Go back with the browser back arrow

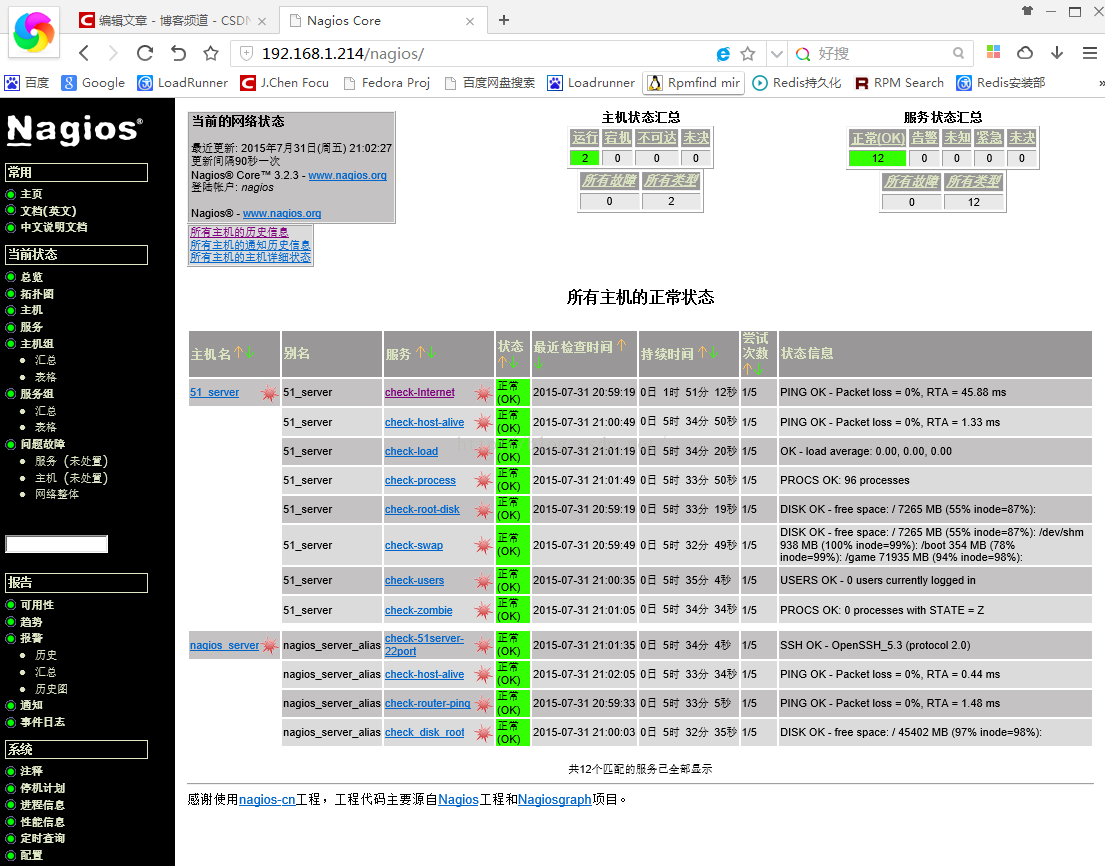[84, 53]
